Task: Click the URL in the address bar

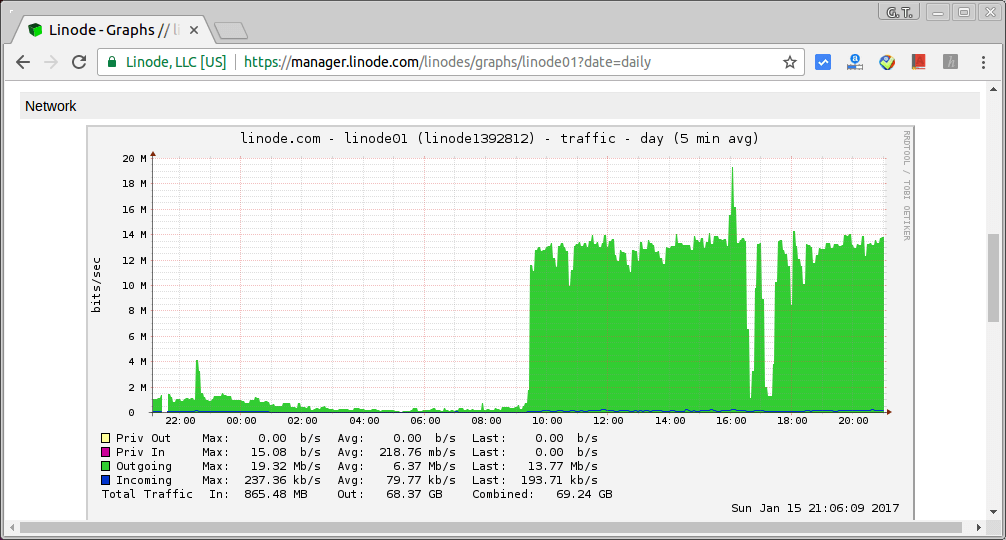Action: coord(450,62)
